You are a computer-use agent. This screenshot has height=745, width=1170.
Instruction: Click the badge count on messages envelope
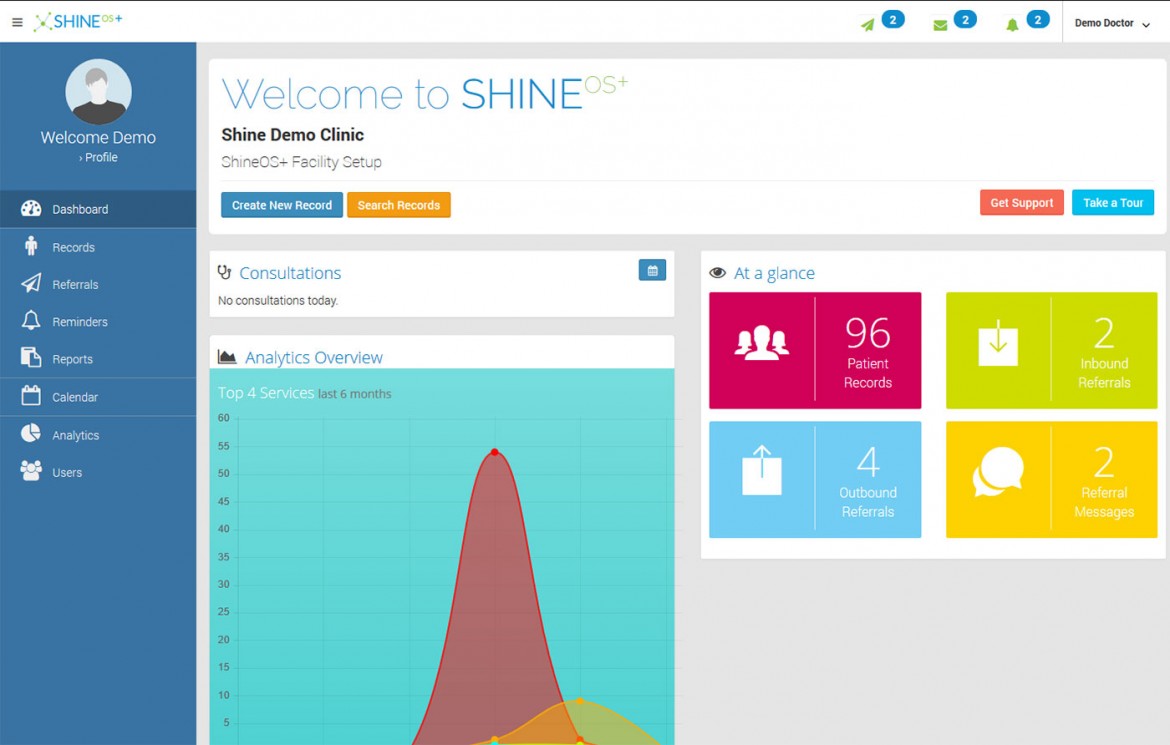[965, 19]
